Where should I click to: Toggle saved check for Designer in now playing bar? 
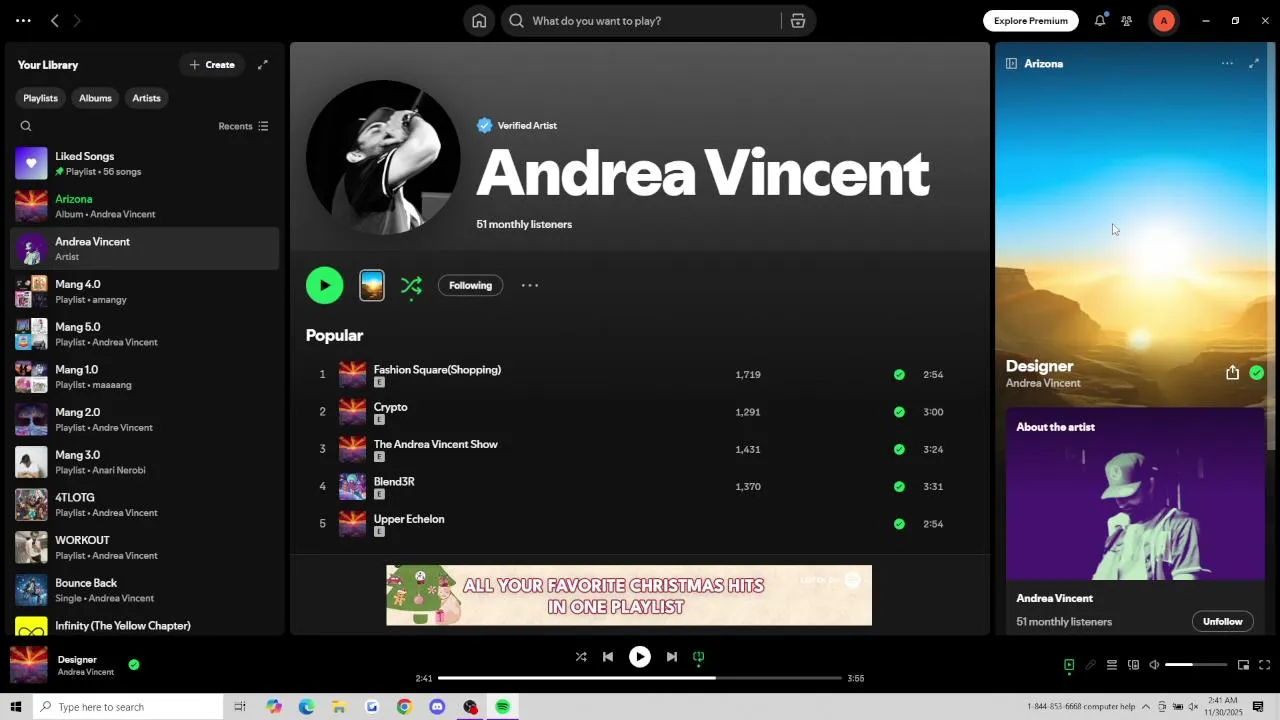pyautogui.click(x=134, y=664)
